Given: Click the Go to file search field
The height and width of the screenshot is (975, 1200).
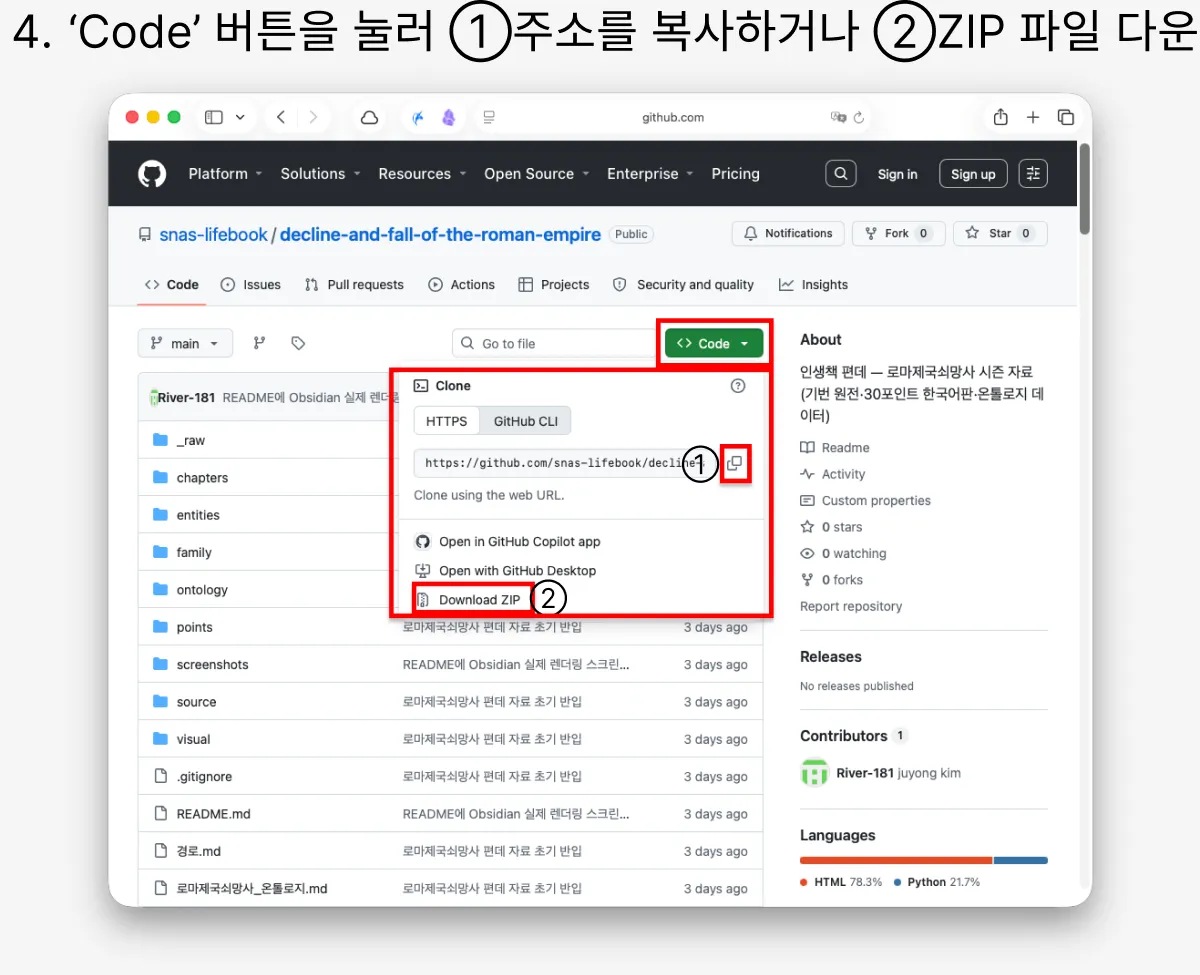Looking at the screenshot, I should (553, 343).
